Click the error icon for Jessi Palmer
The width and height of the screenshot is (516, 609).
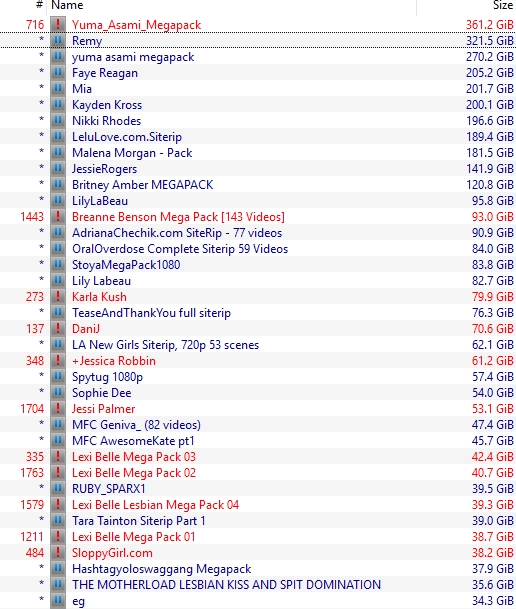pyautogui.click(x=58, y=409)
